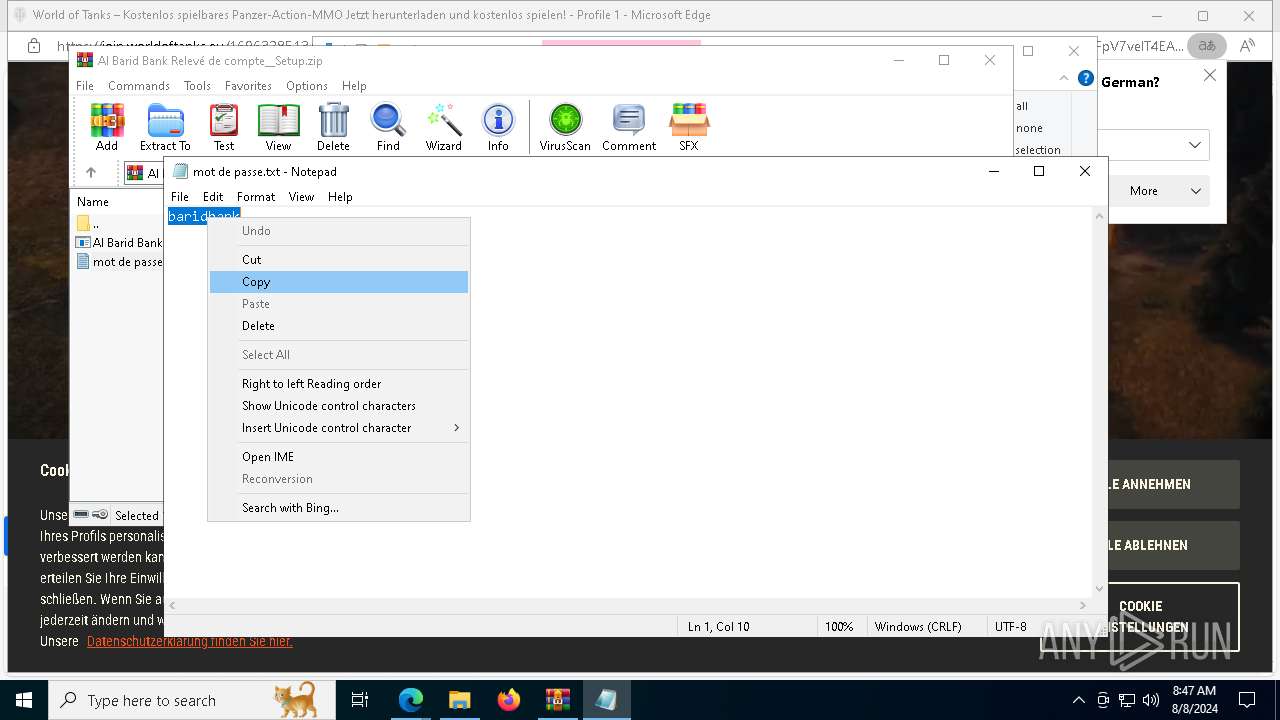Select the mot de passe file entry
1280x720 pixels.
tap(119, 261)
